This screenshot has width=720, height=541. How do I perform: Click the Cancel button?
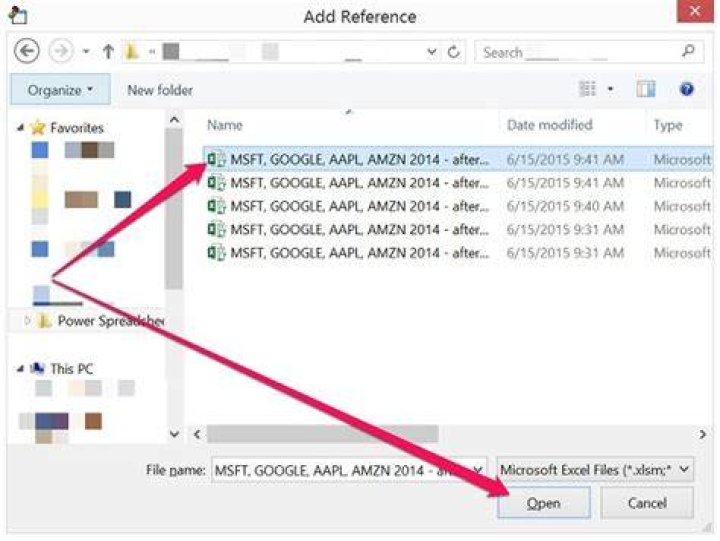pos(647,503)
